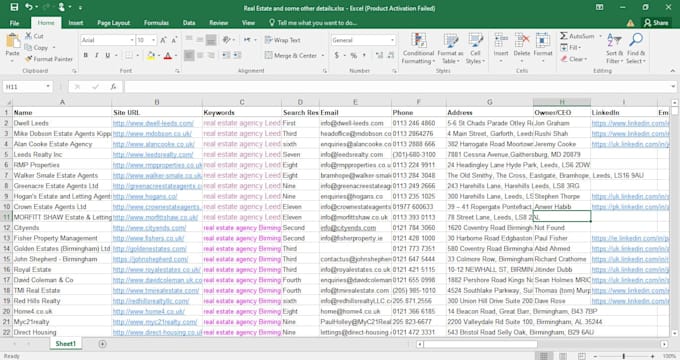Image resolution: width=680 pixels, height=360 pixels.
Task: Switch to the View tab
Action: pos(248,23)
